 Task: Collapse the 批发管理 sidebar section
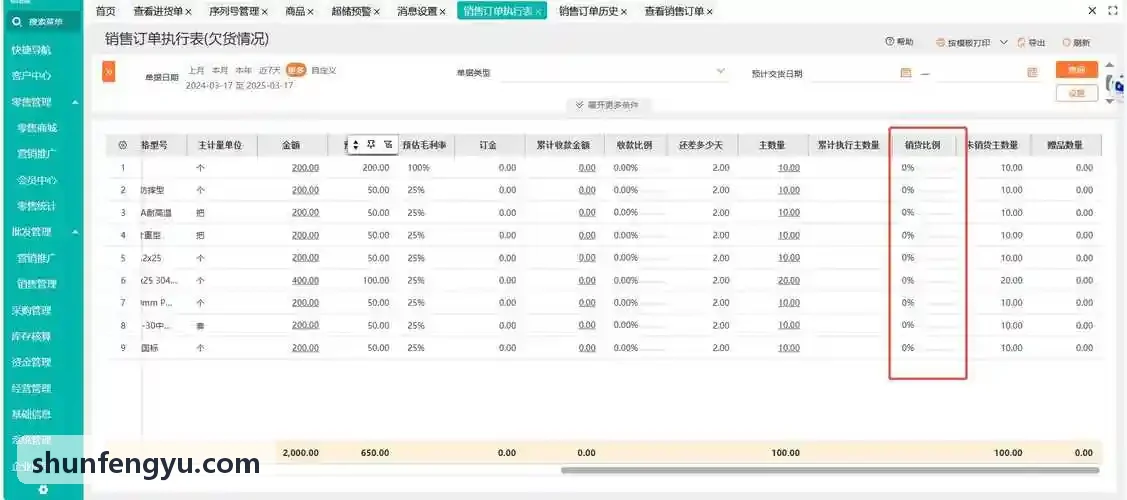pyautogui.click(x=75, y=232)
